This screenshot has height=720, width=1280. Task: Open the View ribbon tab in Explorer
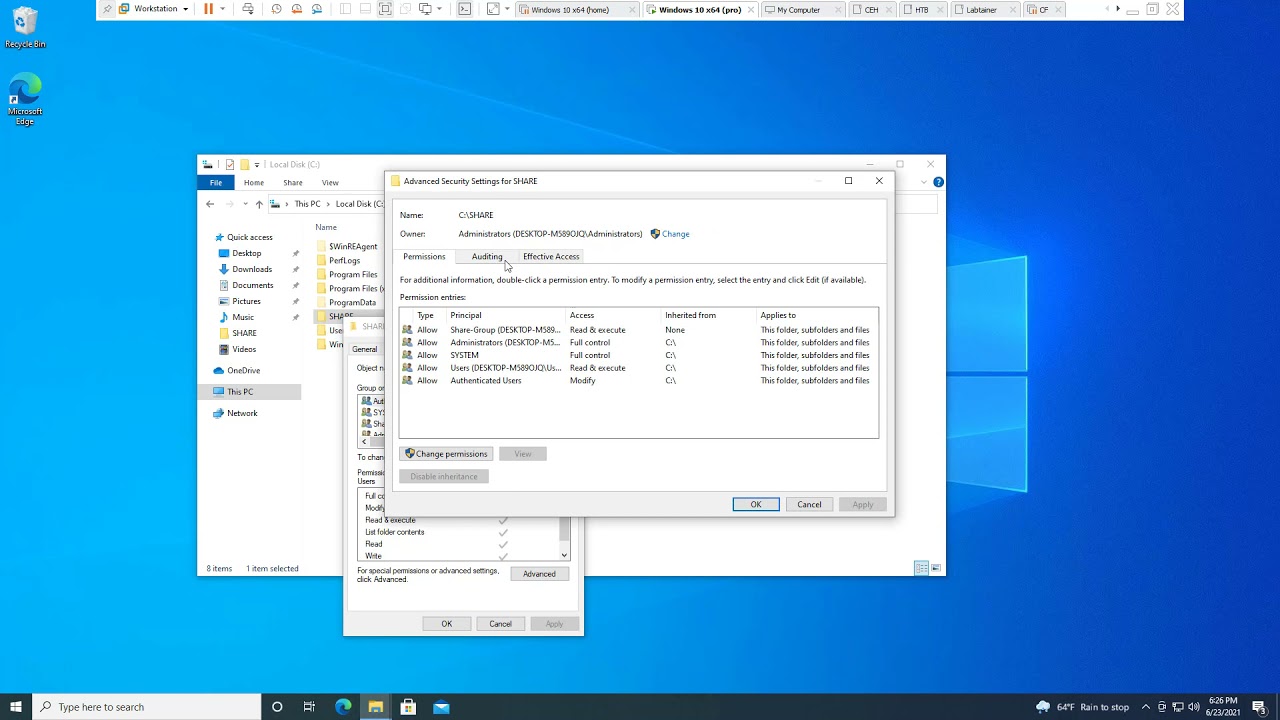click(x=330, y=183)
